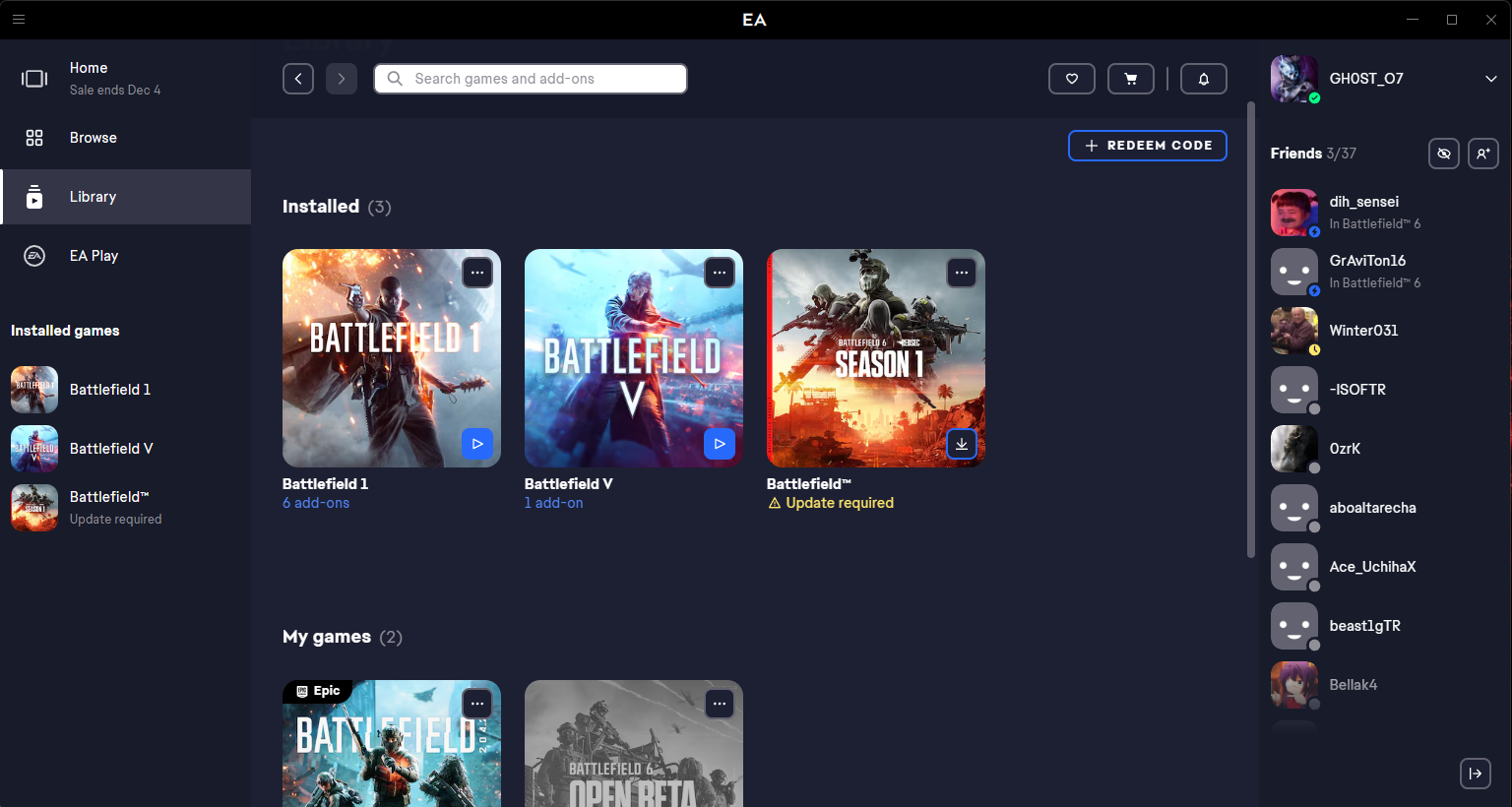Click the Update required warning under Battlefield™
Image resolution: width=1512 pixels, height=807 pixels.
tap(831, 503)
